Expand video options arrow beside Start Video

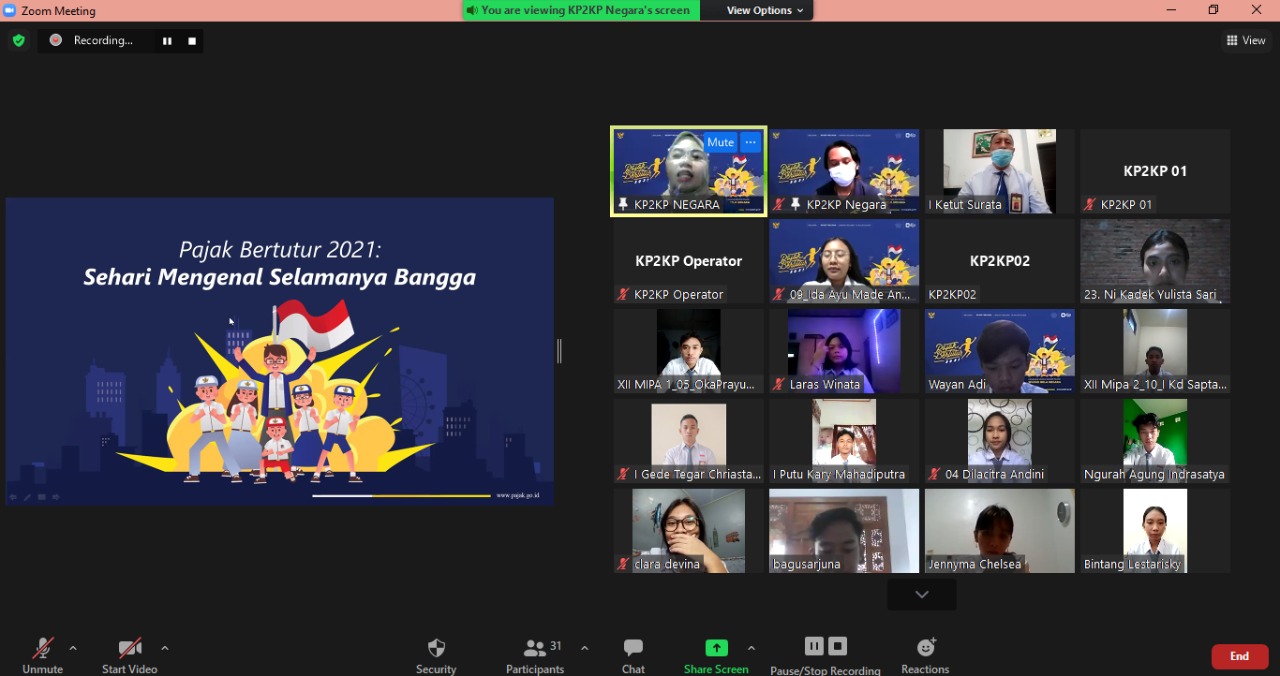point(165,648)
